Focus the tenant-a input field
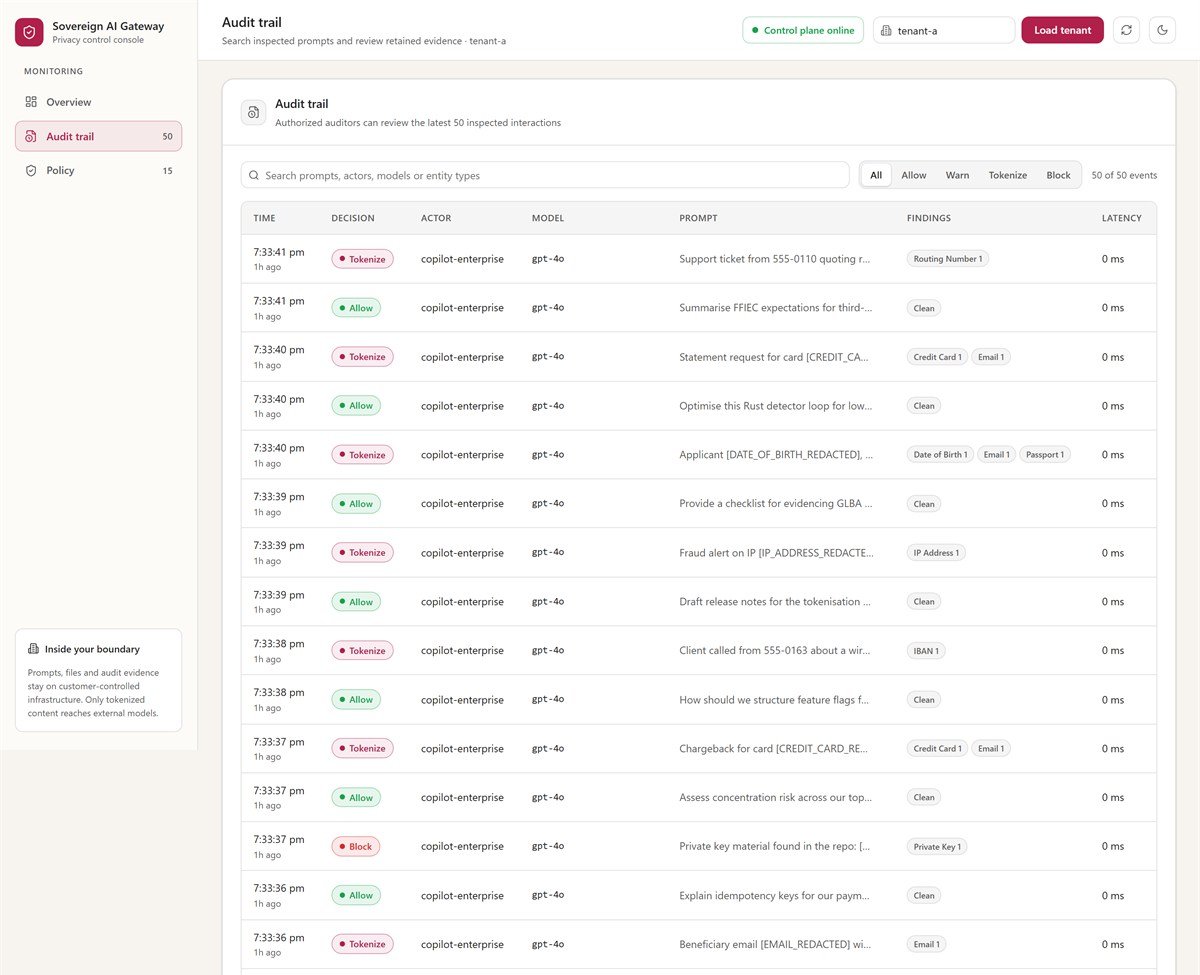Image resolution: width=1200 pixels, height=975 pixels. click(x=944, y=30)
